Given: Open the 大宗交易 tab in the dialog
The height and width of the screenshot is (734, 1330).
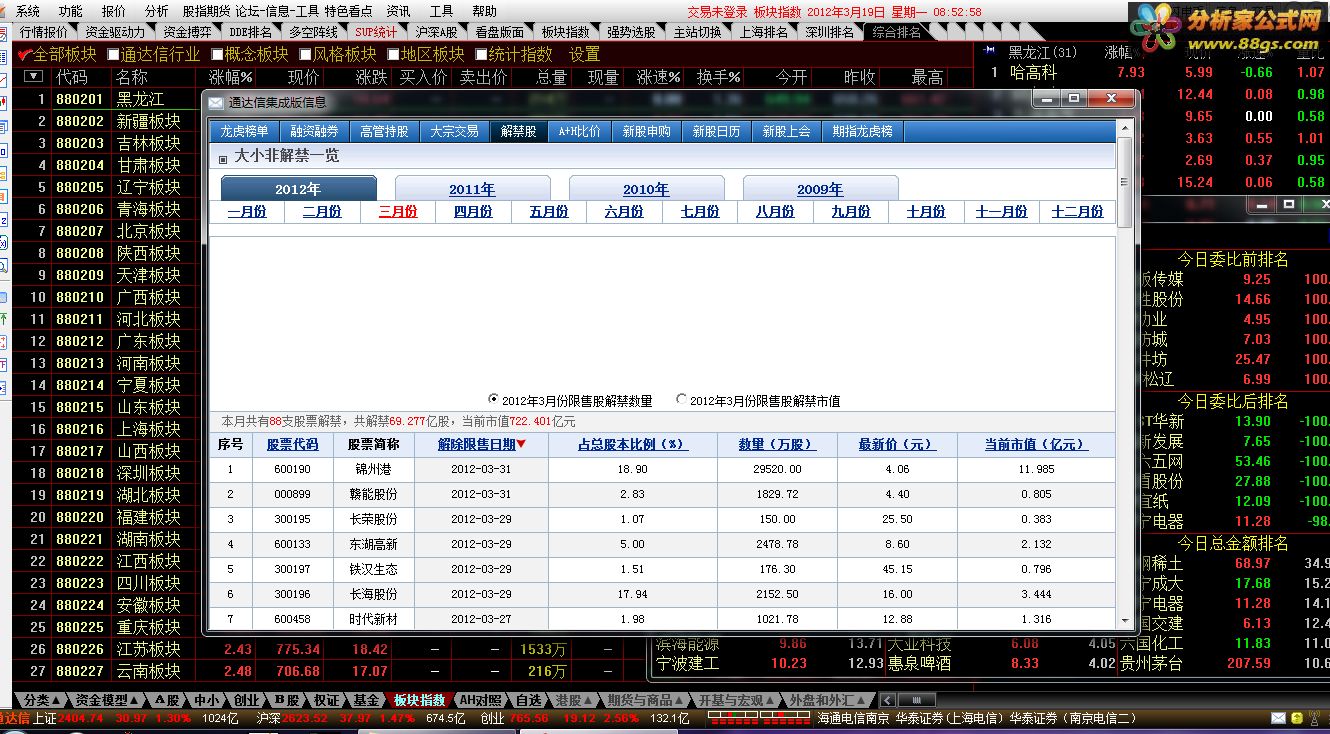Looking at the screenshot, I should point(455,131).
